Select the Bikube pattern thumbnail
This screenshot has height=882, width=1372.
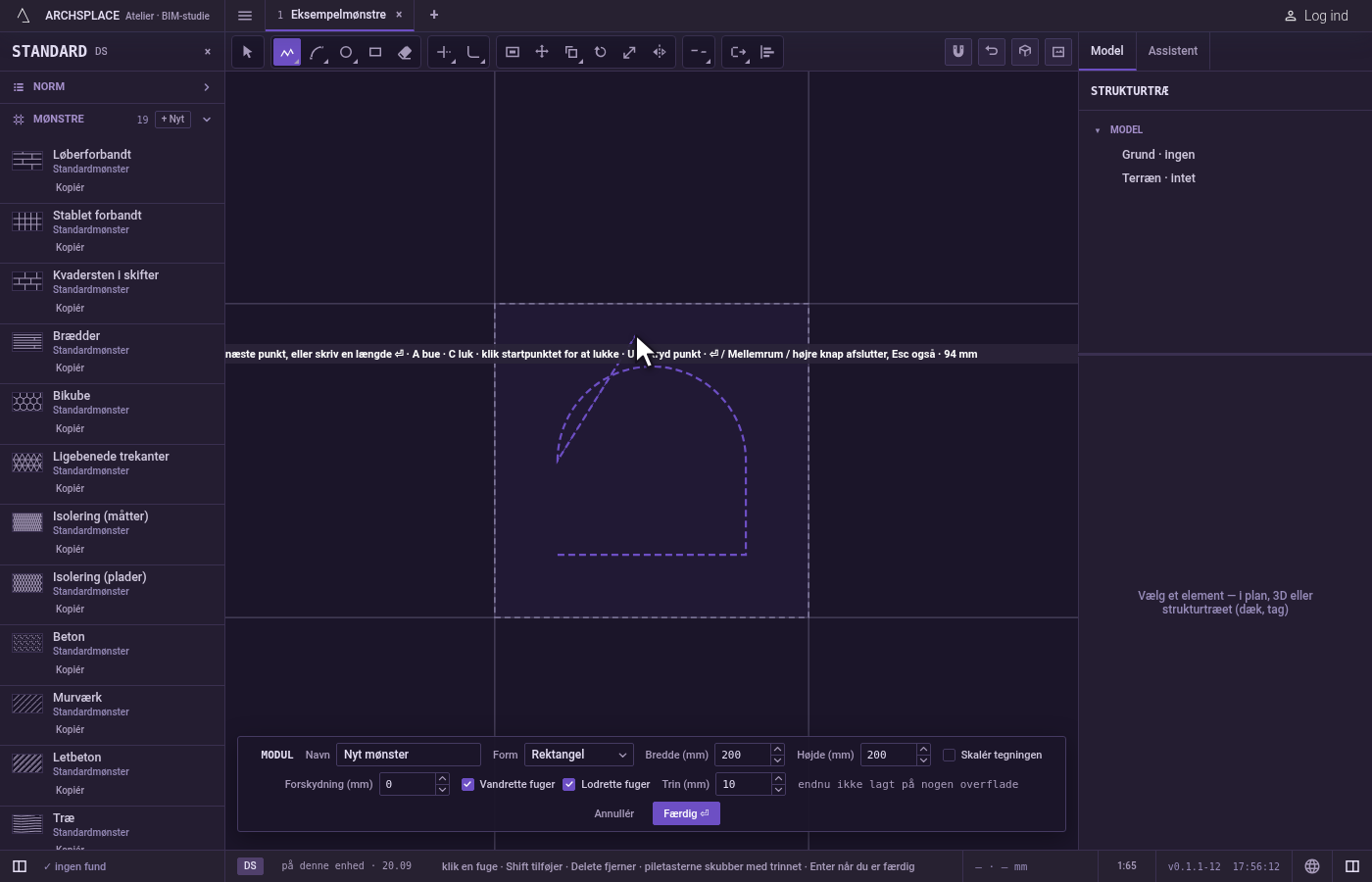coord(27,402)
